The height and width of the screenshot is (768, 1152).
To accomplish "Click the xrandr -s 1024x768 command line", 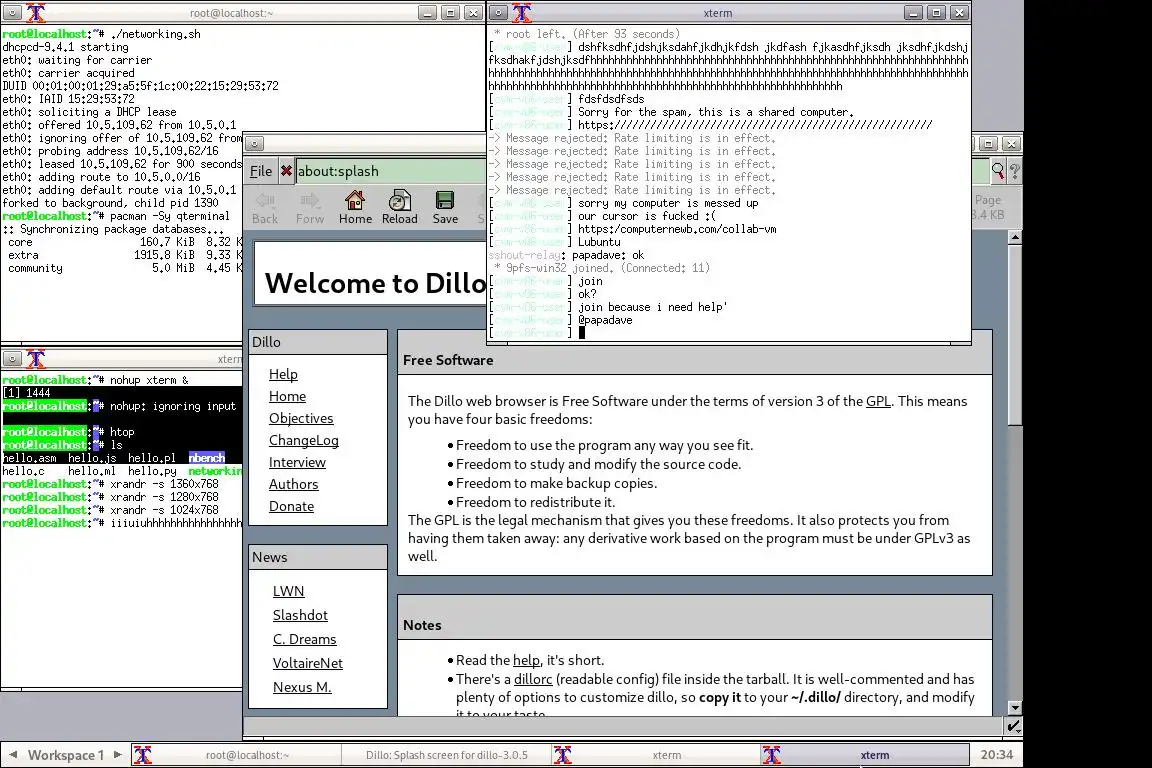I will (x=164, y=510).
